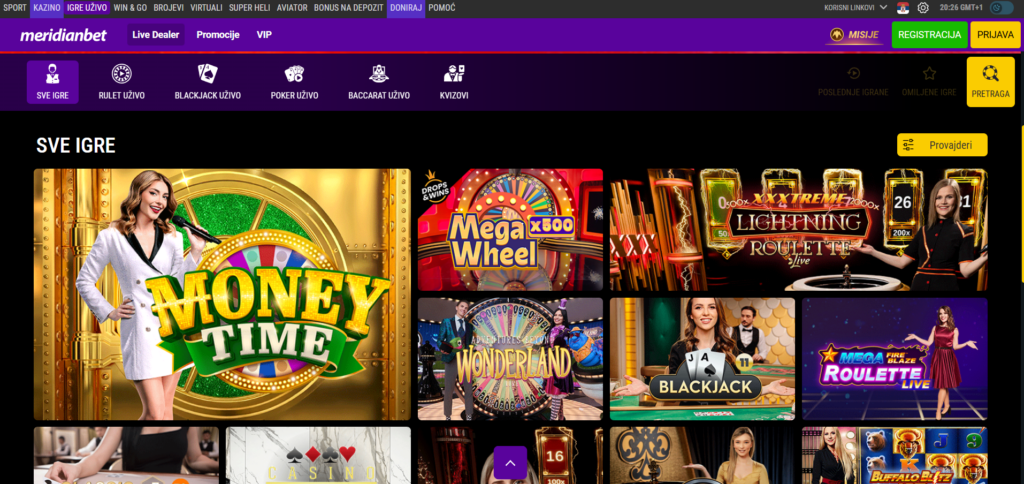Click the Pretraga search button
Image resolution: width=1024 pixels, height=484 pixels.
point(990,82)
